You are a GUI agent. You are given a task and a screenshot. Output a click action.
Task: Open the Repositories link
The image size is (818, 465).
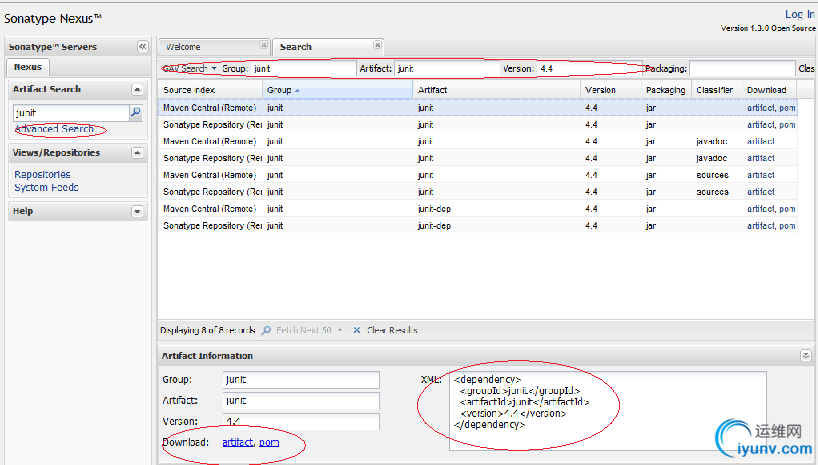click(x=42, y=174)
